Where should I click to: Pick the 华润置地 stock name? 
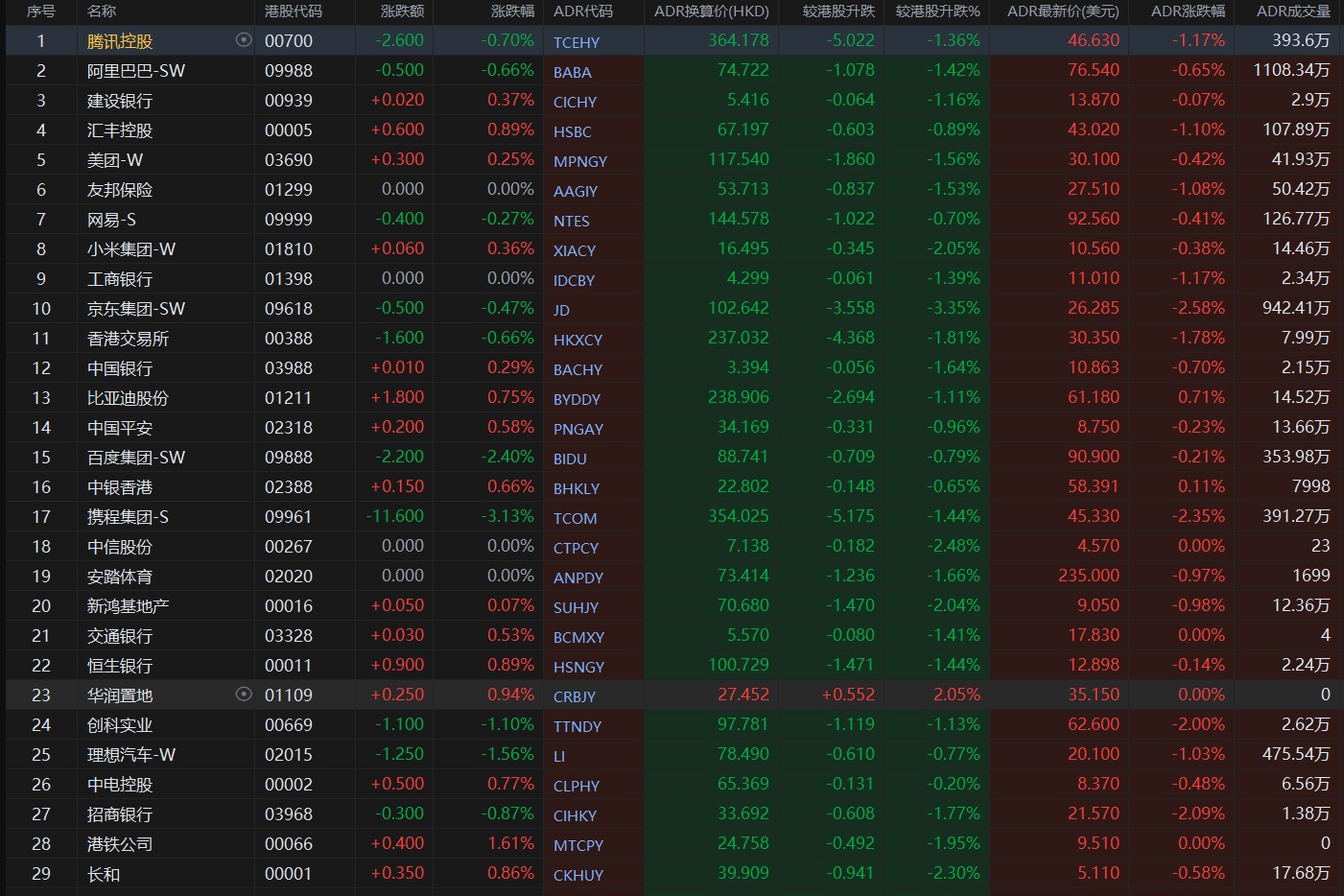point(120,696)
